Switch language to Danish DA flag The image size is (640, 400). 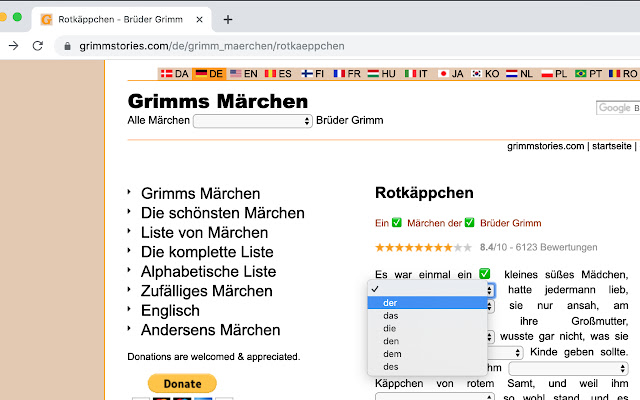[x=174, y=74]
